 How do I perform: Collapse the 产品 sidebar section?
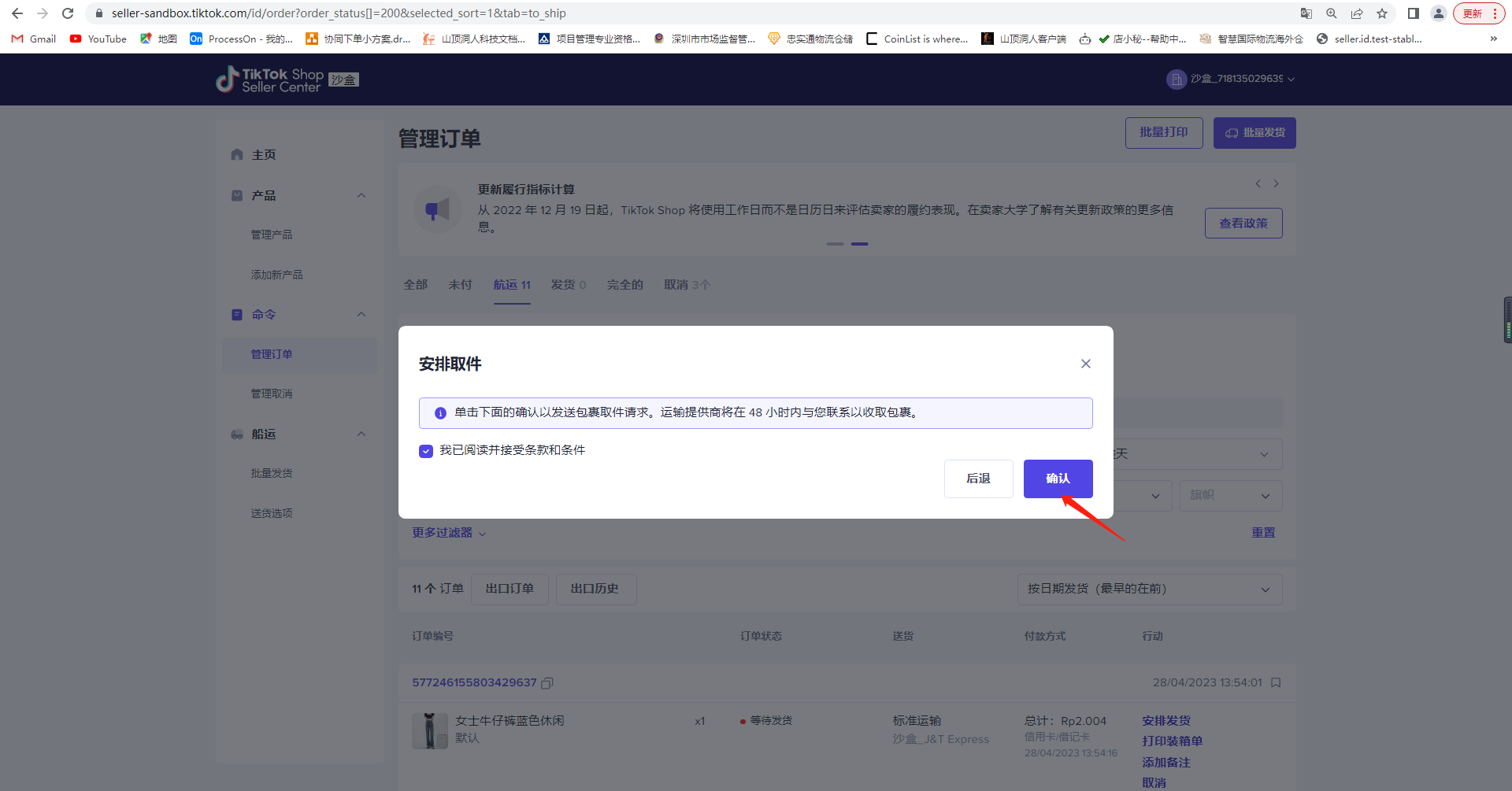[361, 195]
